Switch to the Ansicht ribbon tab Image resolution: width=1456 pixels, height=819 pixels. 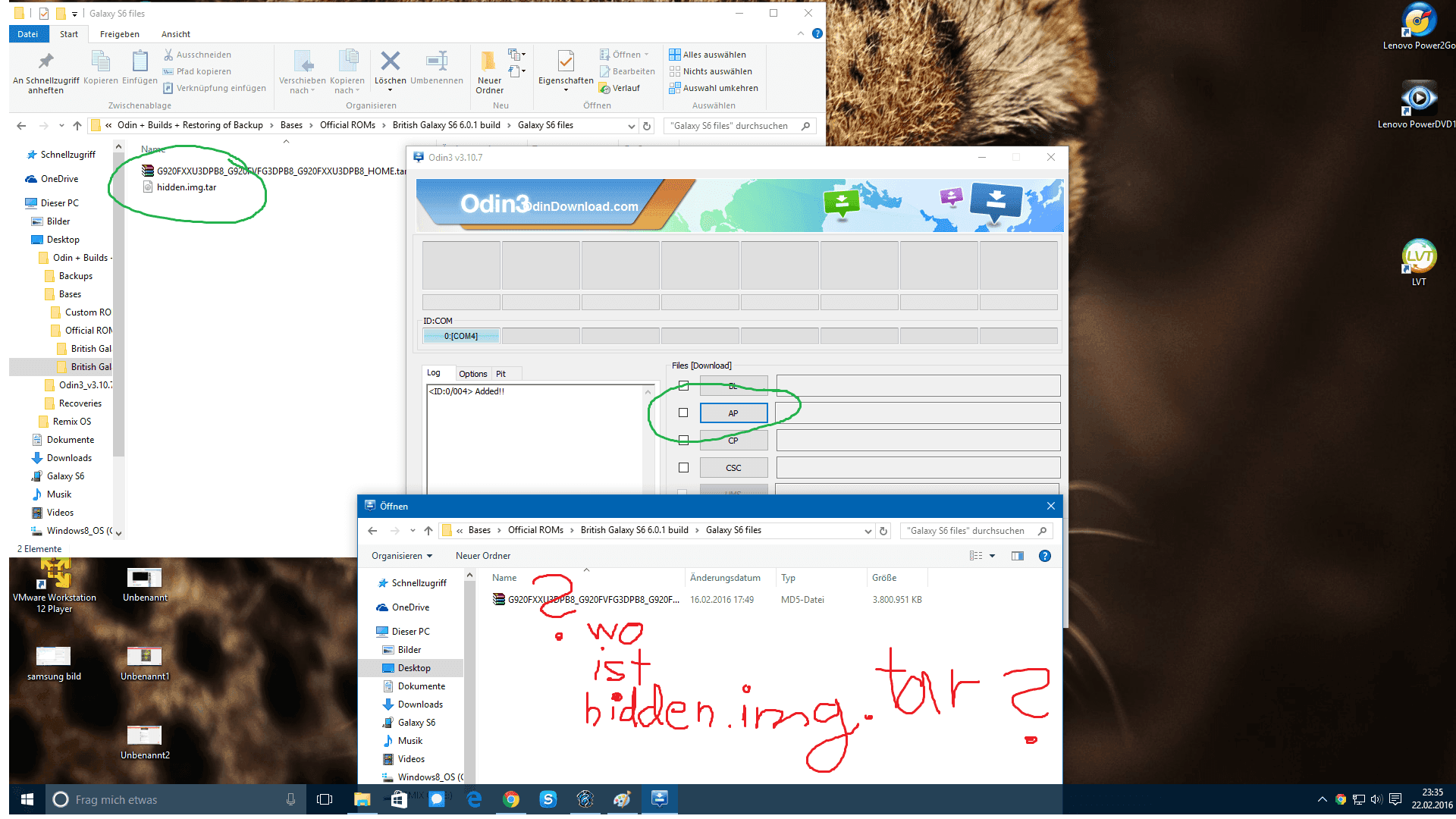pos(176,34)
